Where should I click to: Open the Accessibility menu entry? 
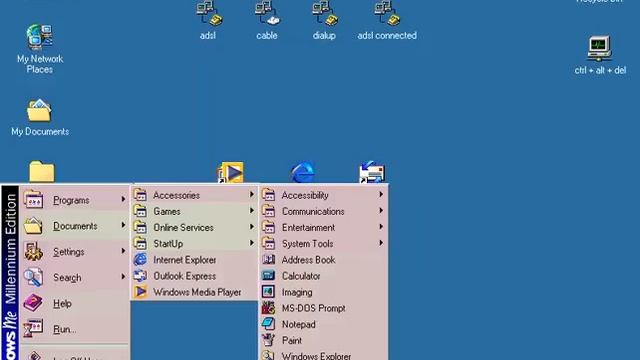tap(324, 195)
